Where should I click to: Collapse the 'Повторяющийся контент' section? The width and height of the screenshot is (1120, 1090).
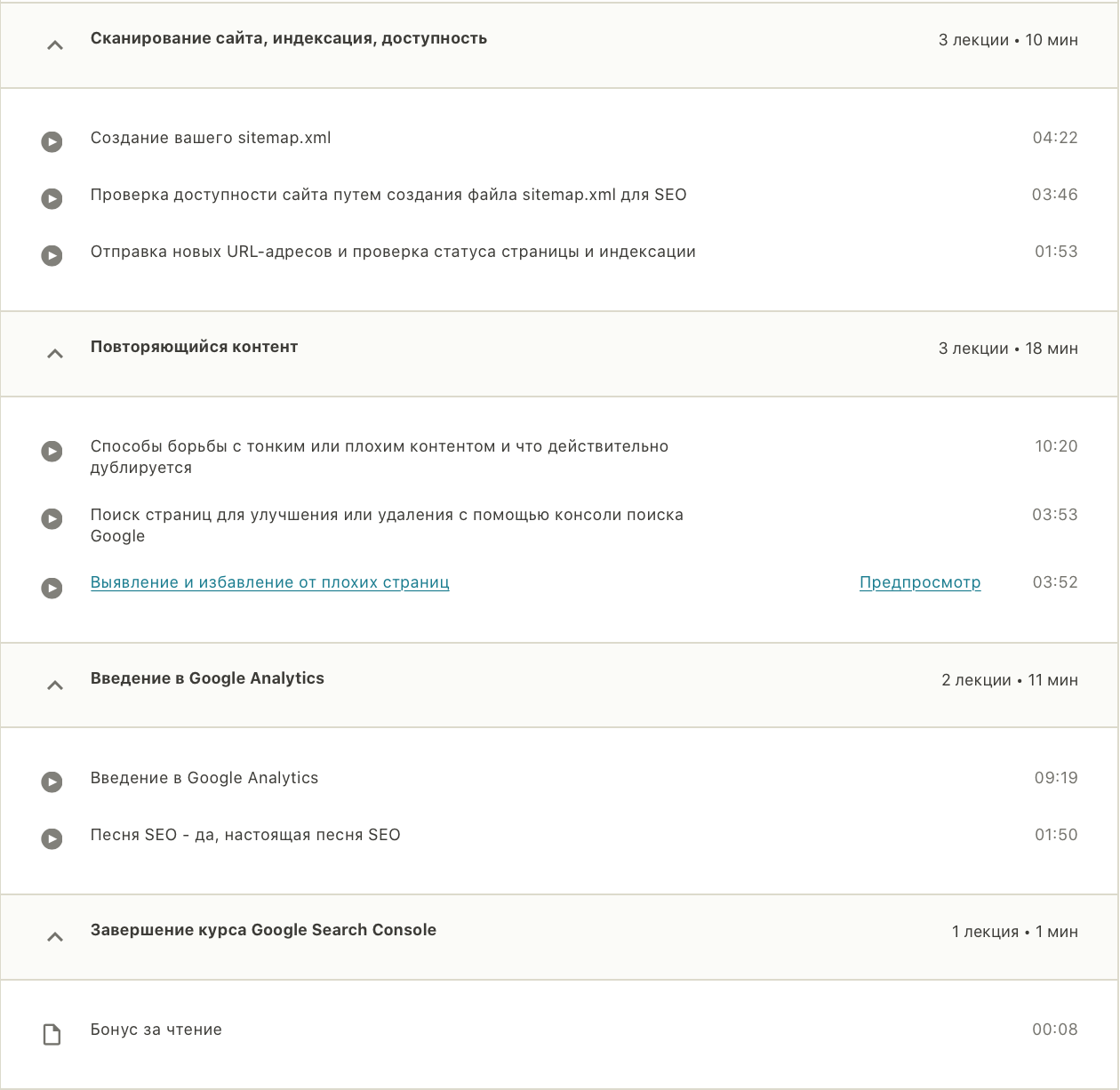[54, 353]
